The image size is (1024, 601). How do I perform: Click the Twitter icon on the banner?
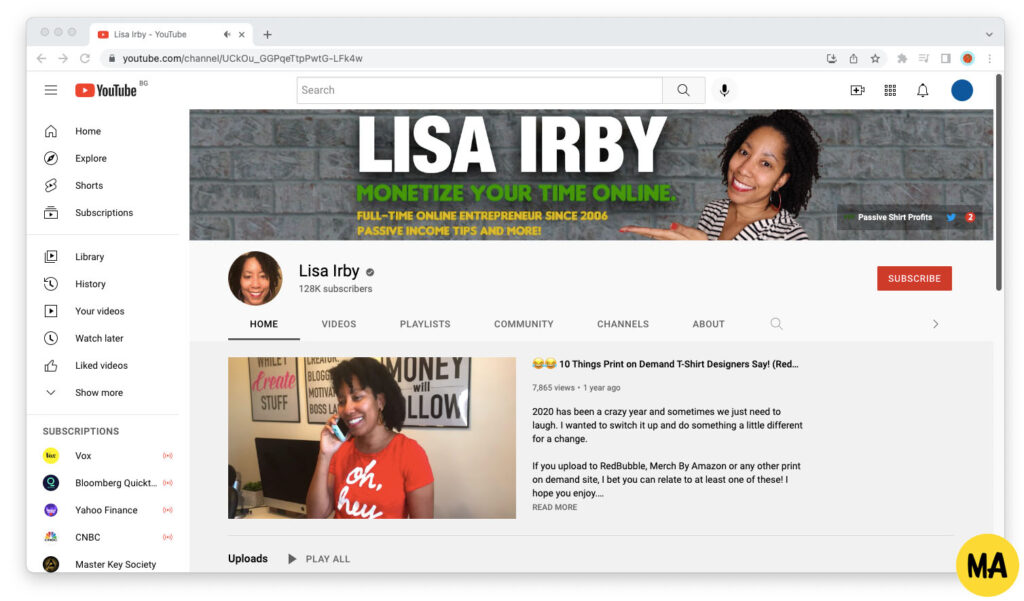point(951,218)
